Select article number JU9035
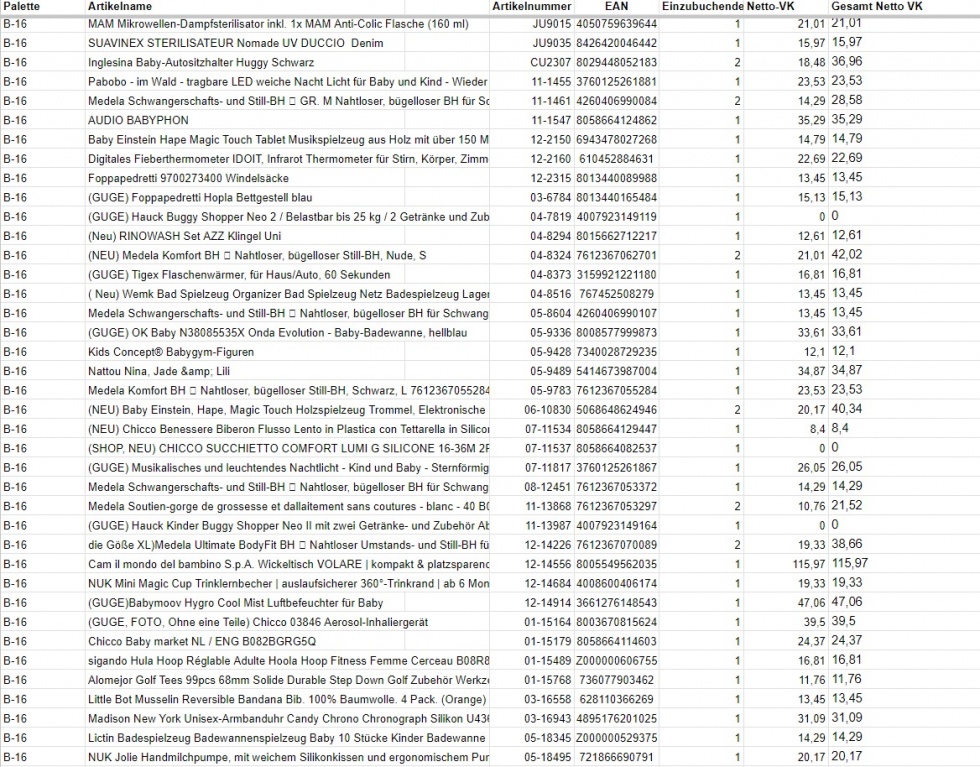This screenshot has height=767, width=980. [x=551, y=43]
